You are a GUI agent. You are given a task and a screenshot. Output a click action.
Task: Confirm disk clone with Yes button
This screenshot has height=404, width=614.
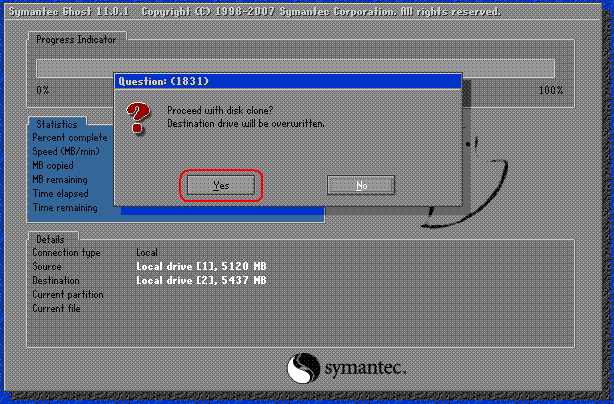click(221, 185)
